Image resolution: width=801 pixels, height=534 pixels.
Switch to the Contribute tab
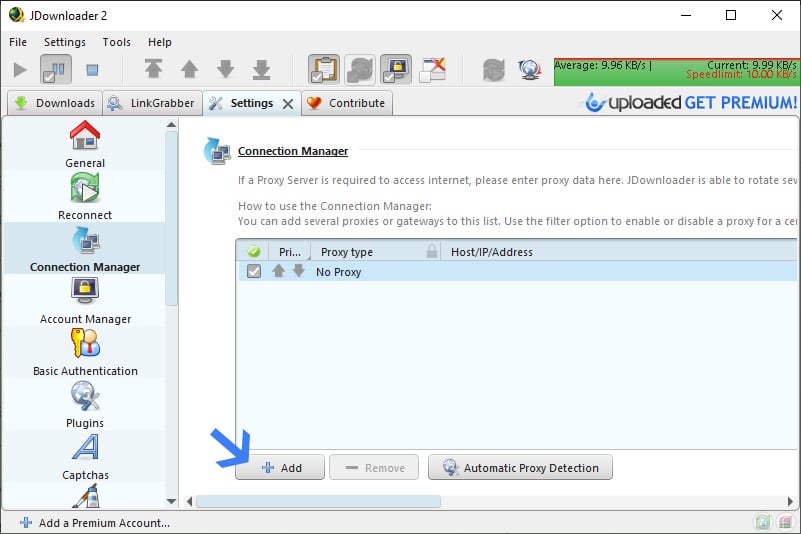[347, 103]
